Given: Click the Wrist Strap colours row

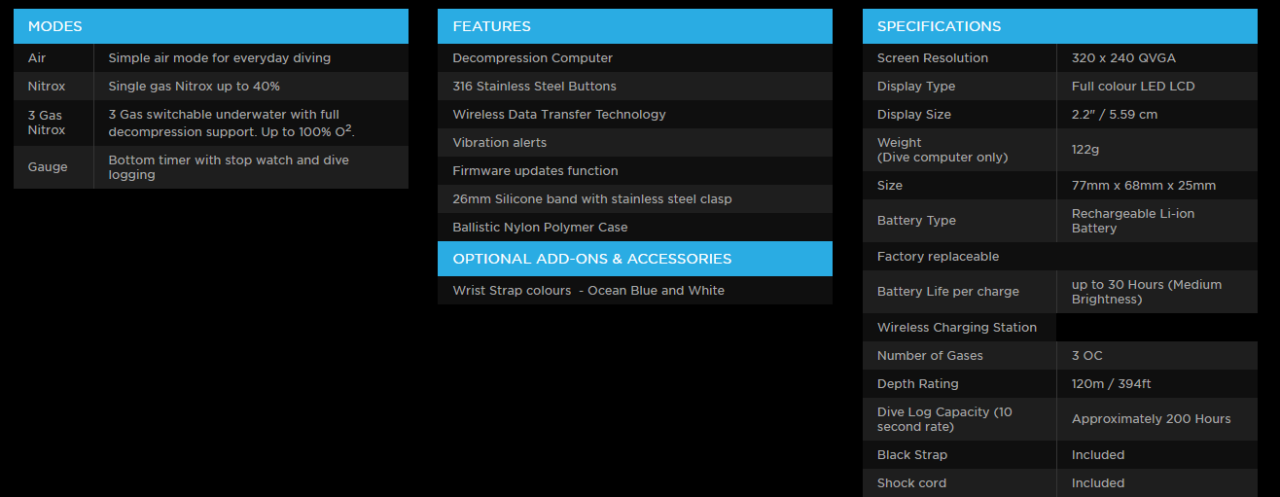Looking at the screenshot, I should [588, 290].
